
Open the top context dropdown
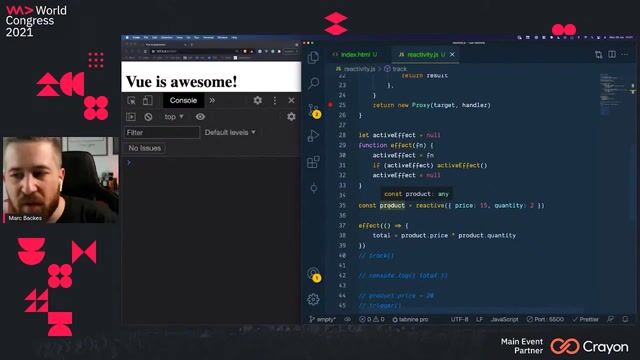click(x=174, y=117)
